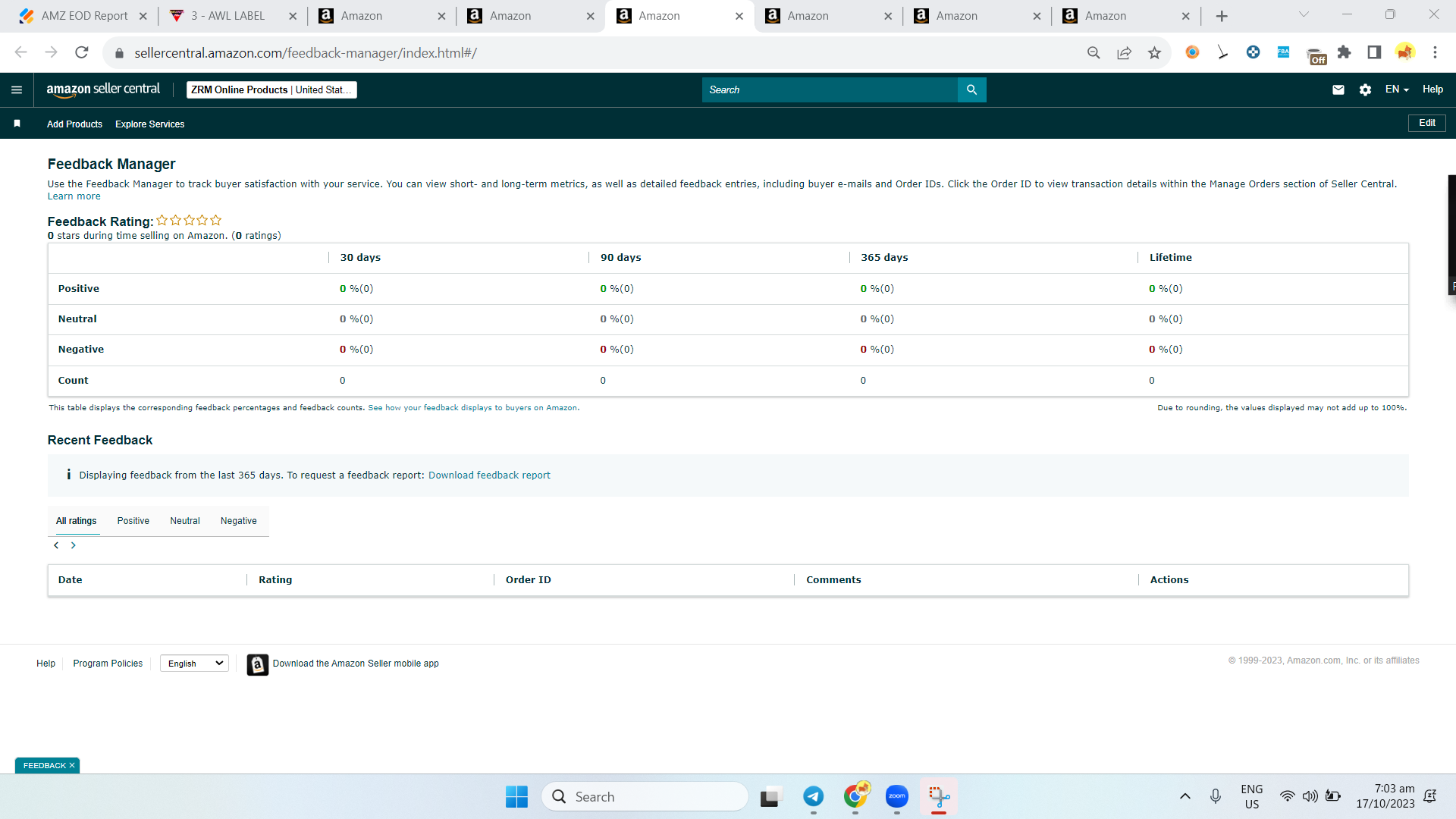
Task: Click the Feedback Rating stars
Action: click(189, 221)
